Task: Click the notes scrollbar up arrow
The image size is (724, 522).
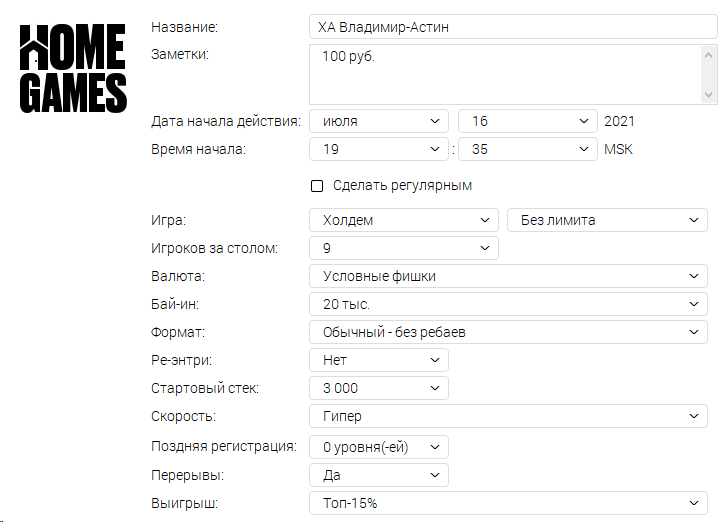Action: [x=708, y=55]
